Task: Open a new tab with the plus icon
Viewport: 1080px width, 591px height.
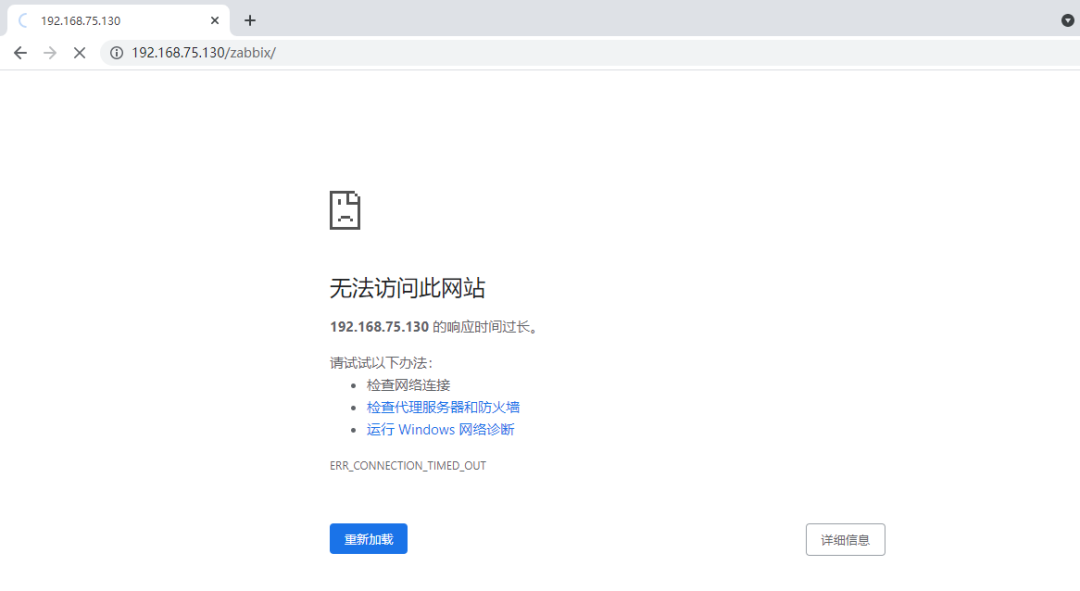Action: [x=250, y=20]
